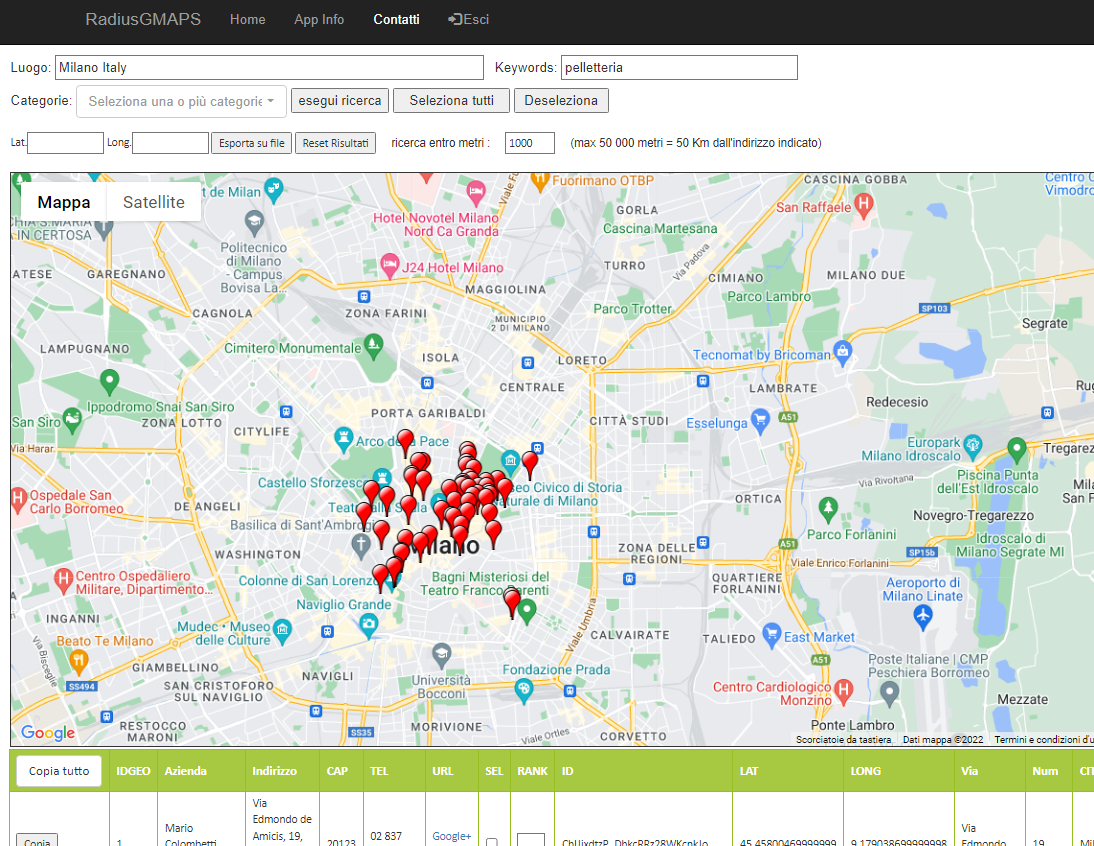
Task: Click the Copia tutto button
Action: 59,771
